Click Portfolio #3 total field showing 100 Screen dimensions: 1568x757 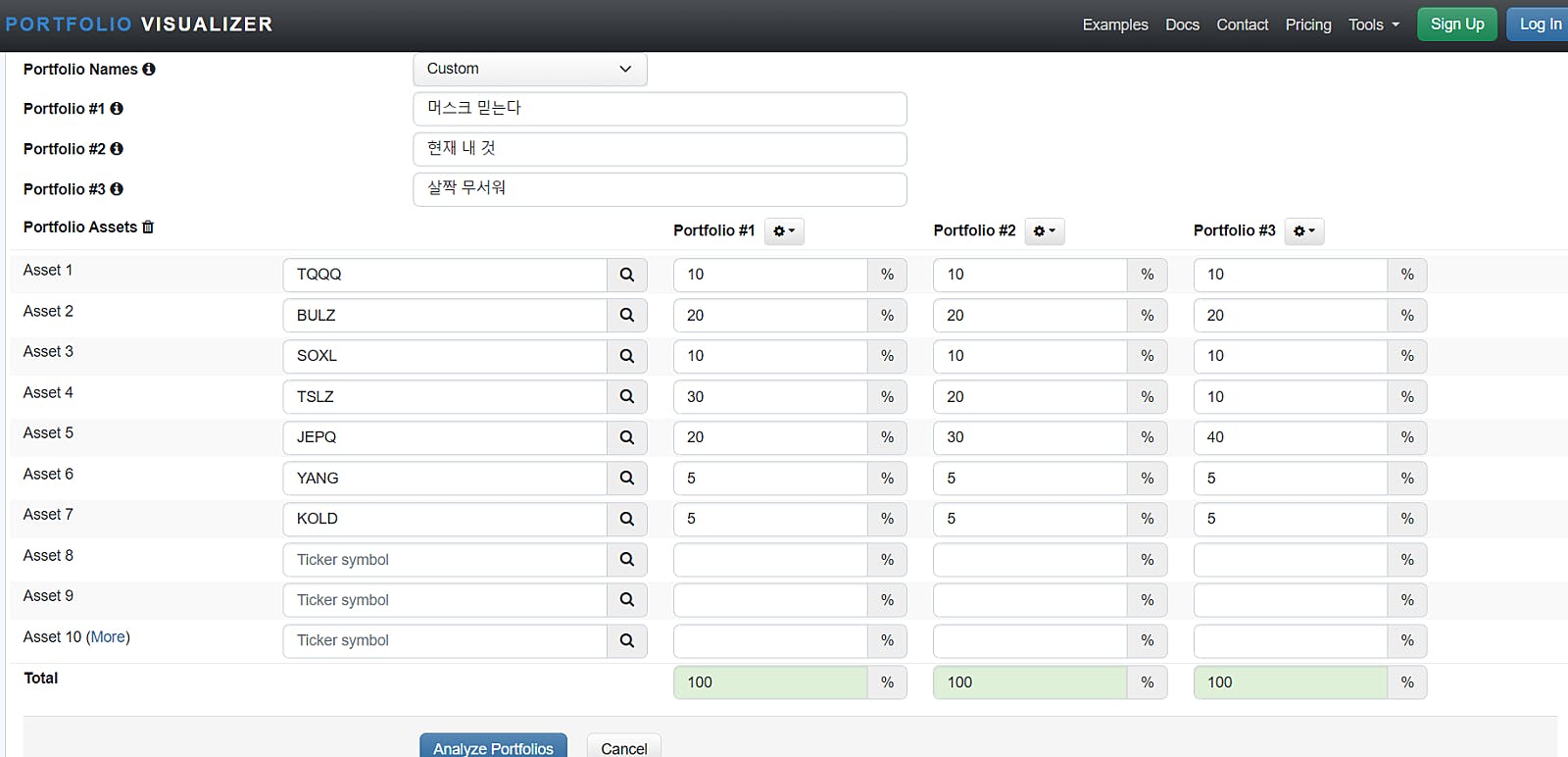click(1291, 682)
